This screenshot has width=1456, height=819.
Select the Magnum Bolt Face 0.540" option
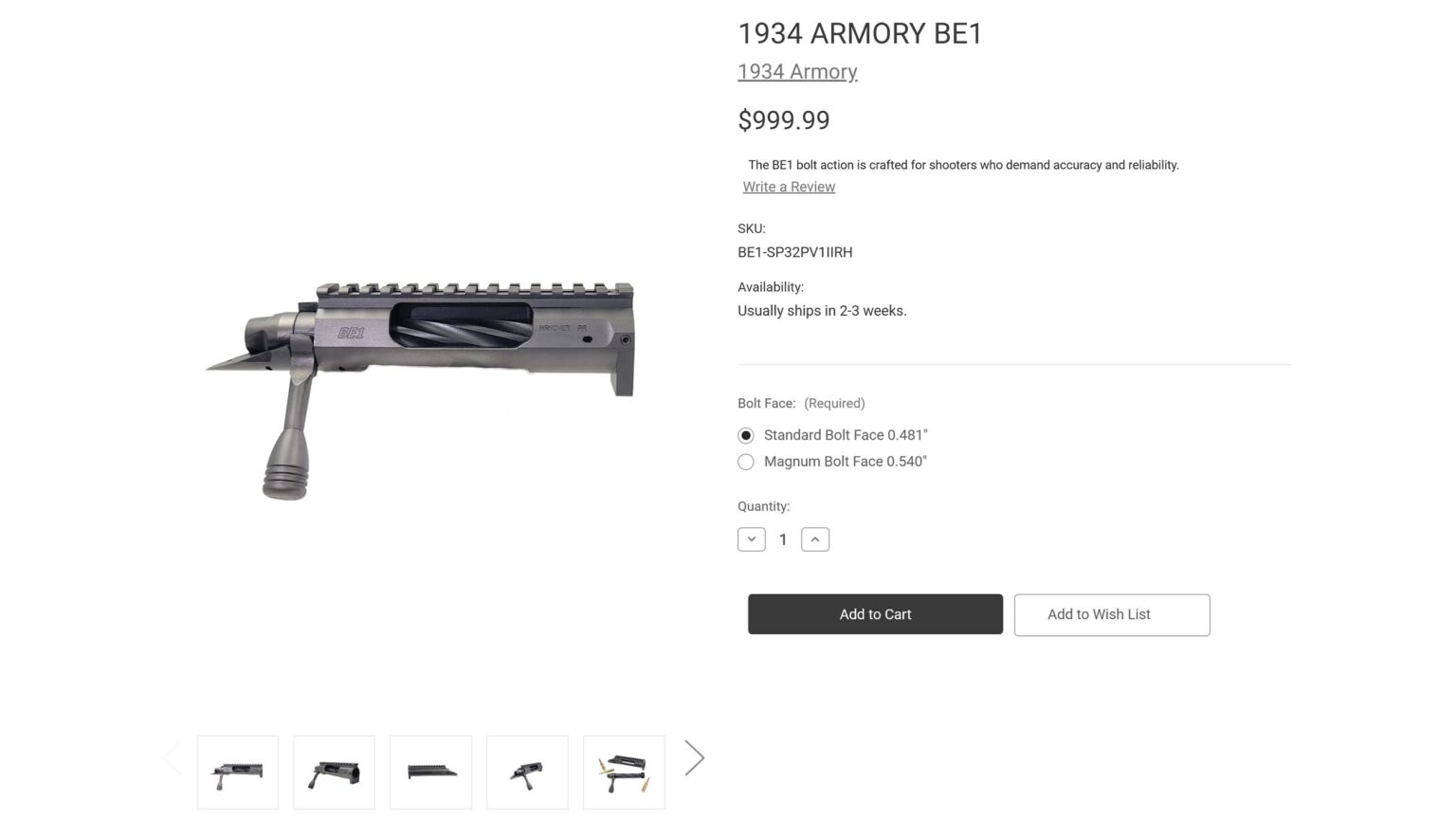746,462
